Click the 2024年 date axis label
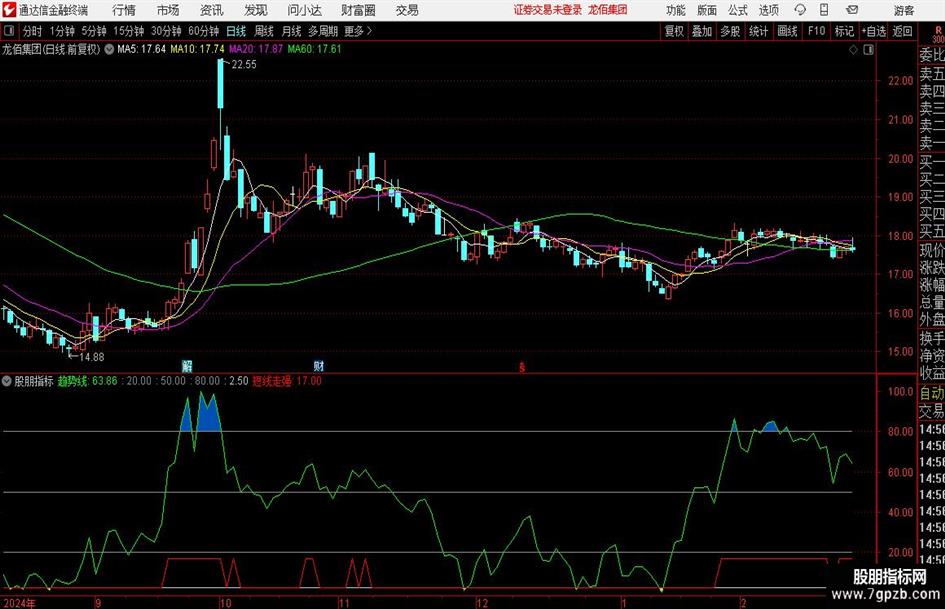Viewport: 945px width, 609px height. pyautogui.click(x=19, y=603)
